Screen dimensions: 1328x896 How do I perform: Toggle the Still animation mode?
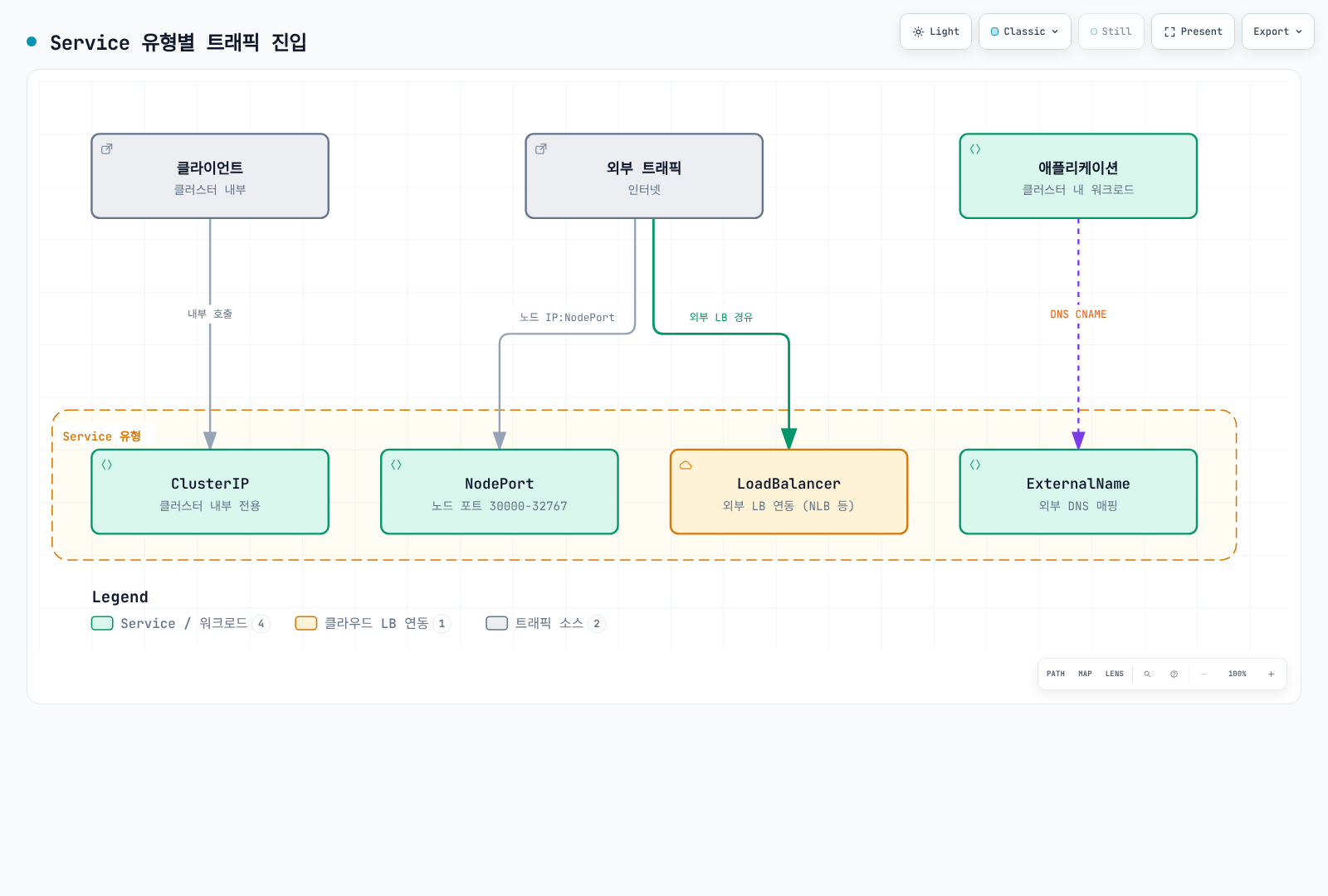click(1111, 32)
